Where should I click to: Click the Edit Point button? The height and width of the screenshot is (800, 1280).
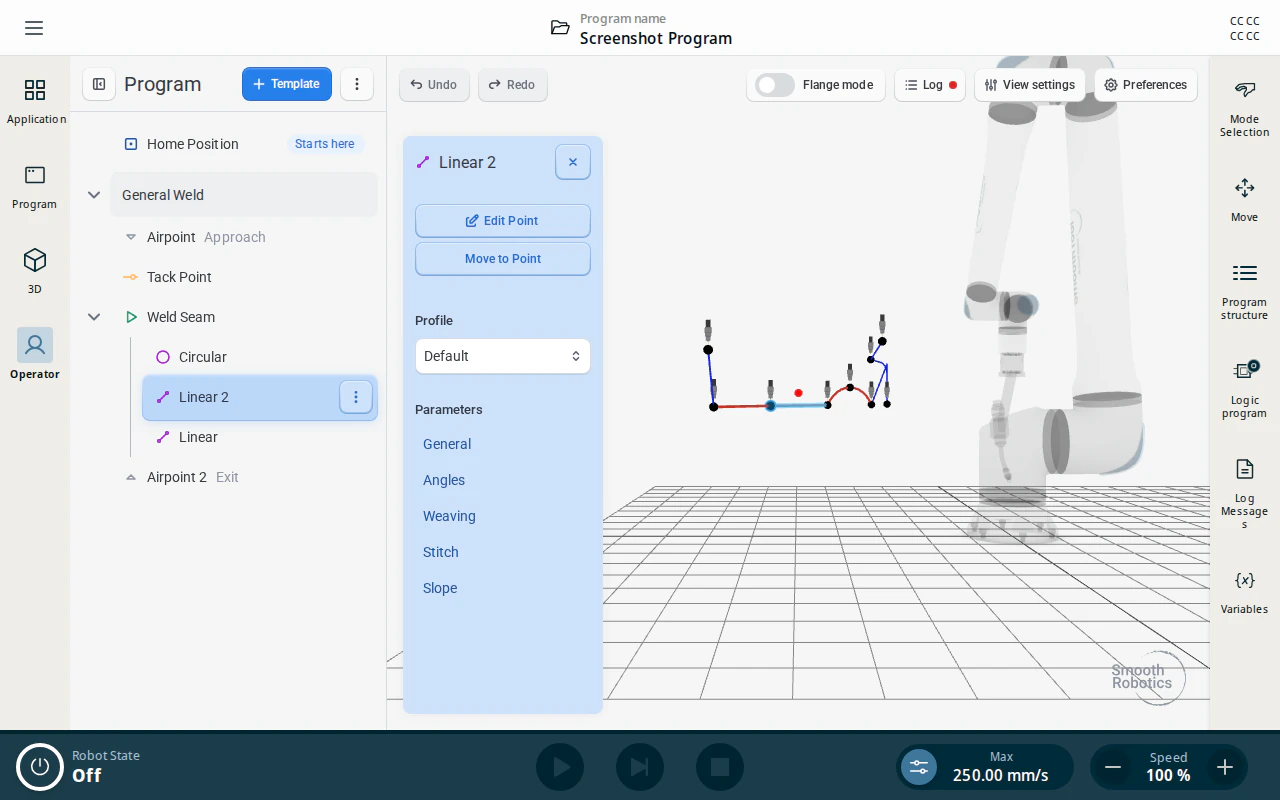tap(503, 221)
